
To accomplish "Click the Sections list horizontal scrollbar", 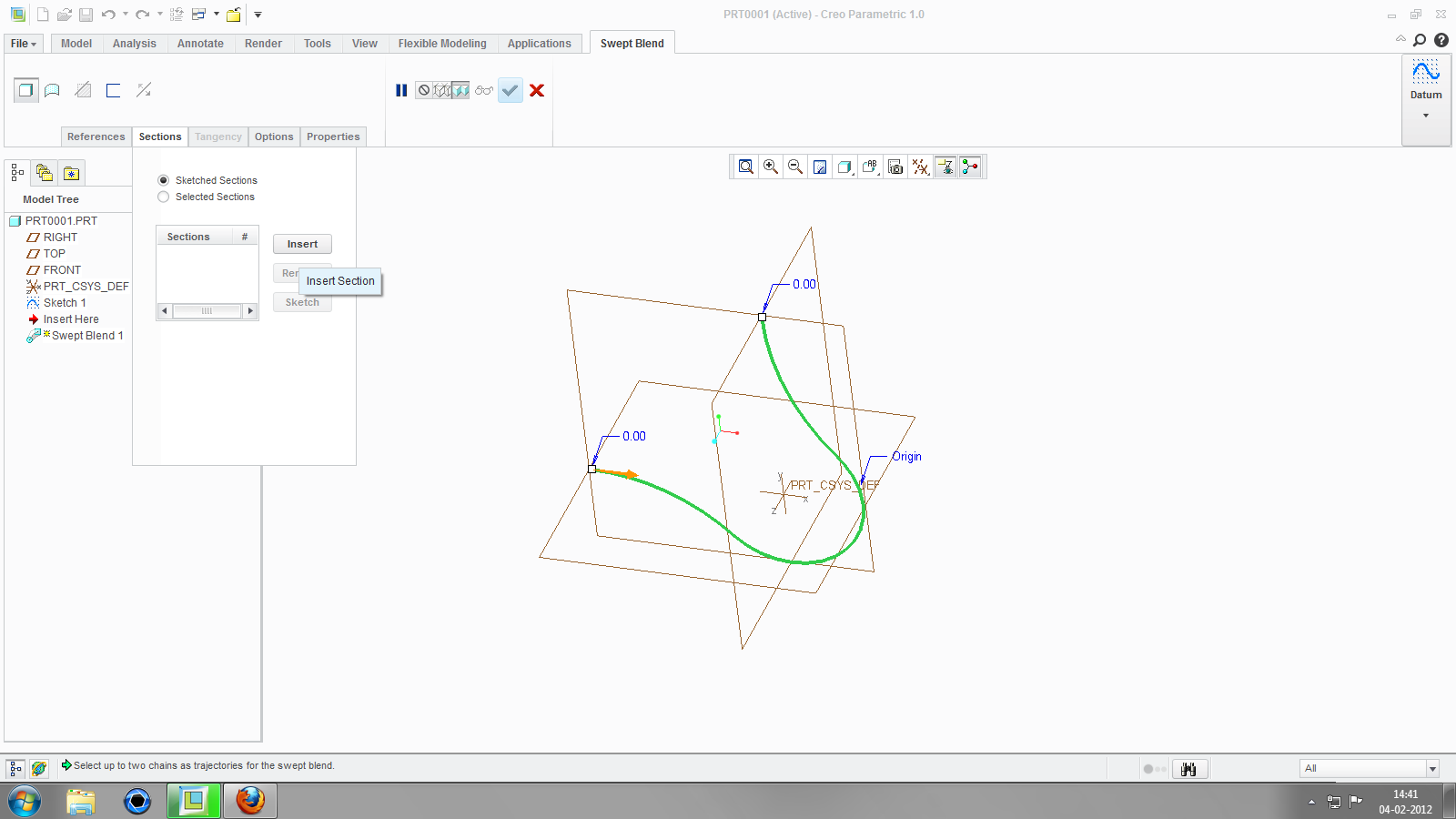I will pyautogui.click(x=207, y=311).
